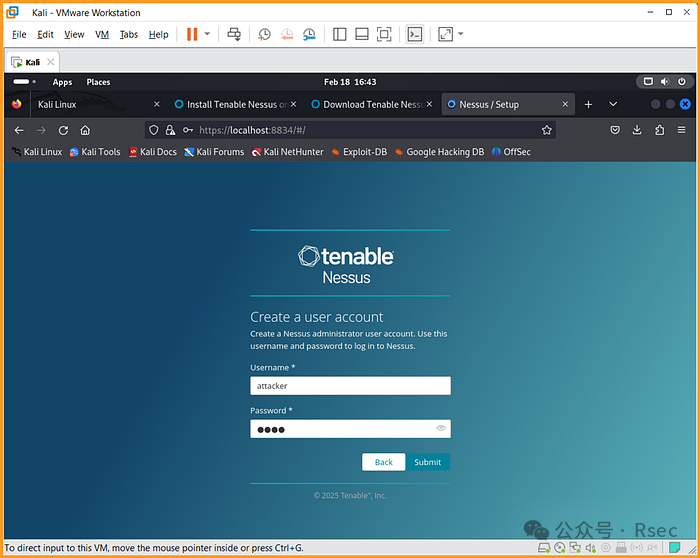Open the Kali system tray power menu
The height and width of the screenshot is (558, 700).
click(x=681, y=82)
